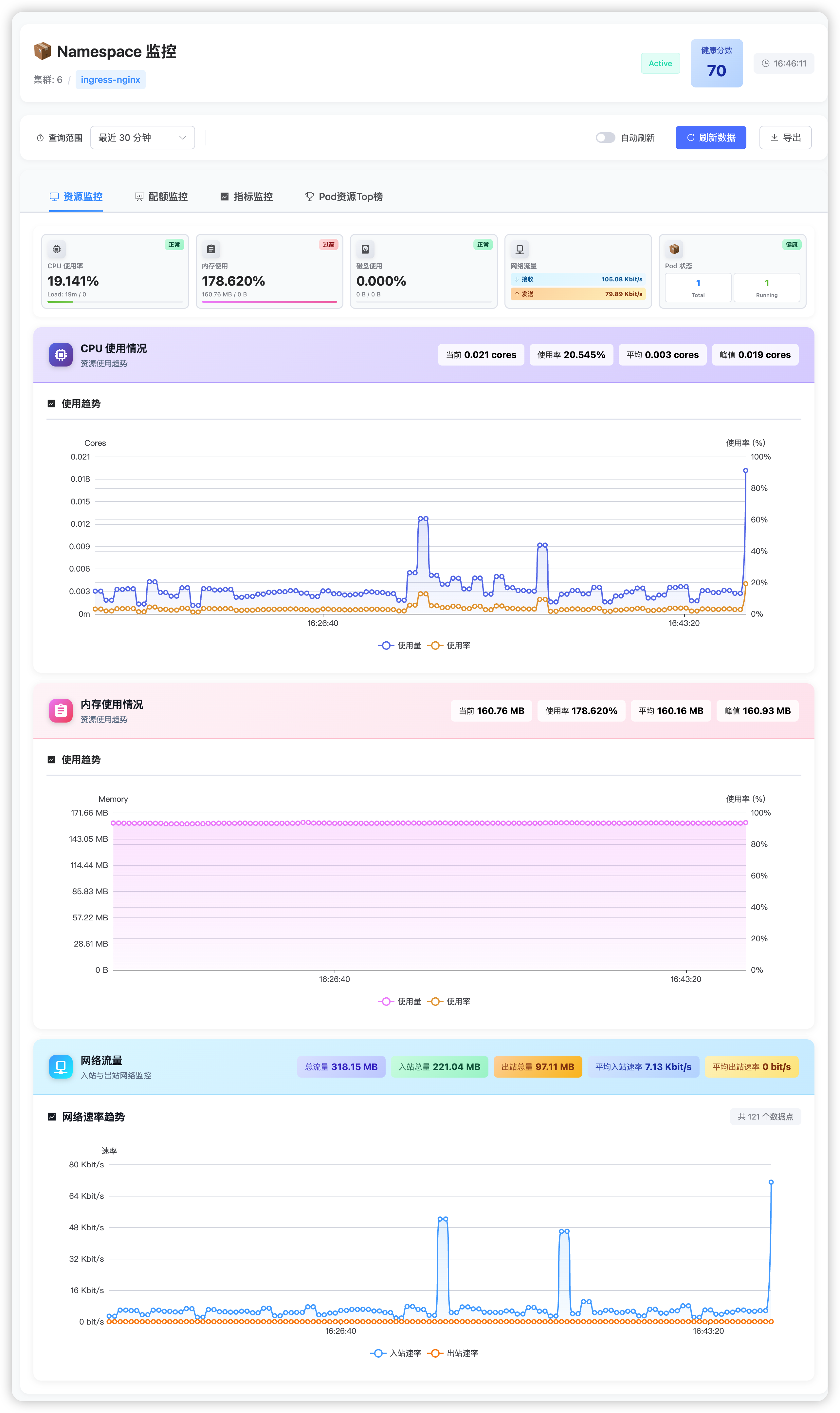Click the clock icon next to 16:46:11
This screenshot has height=1413, width=840.
coord(765,64)
